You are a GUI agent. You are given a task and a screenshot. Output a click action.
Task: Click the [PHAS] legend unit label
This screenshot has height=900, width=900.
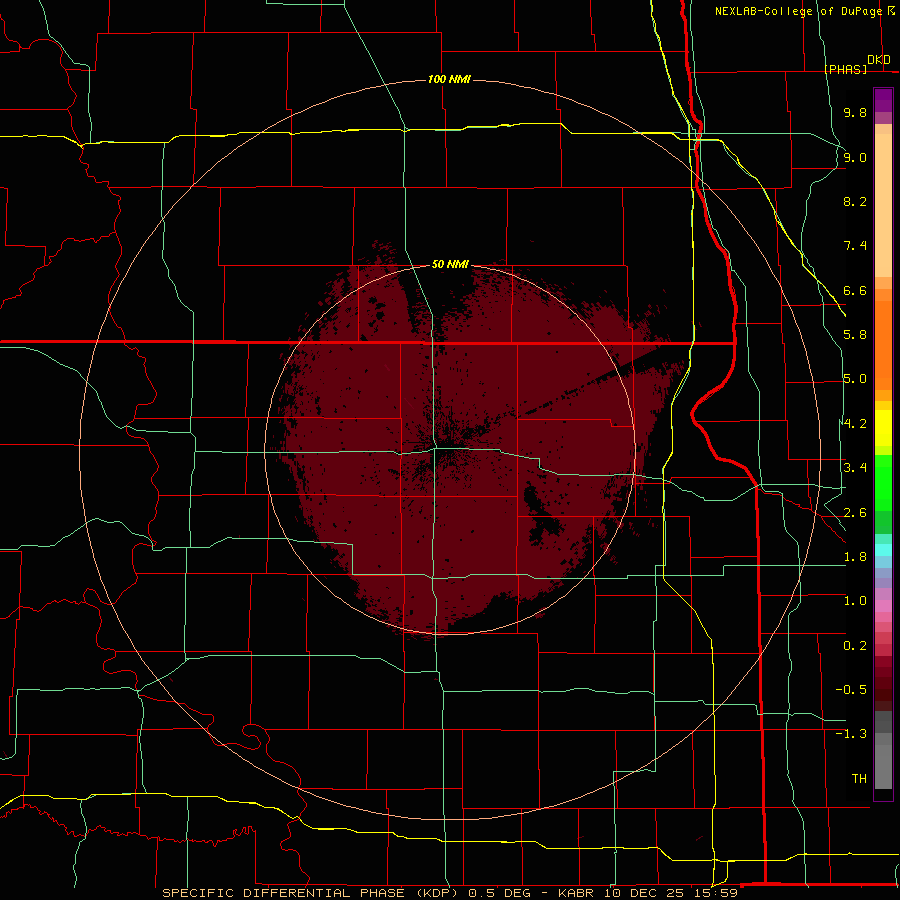tap(845, 70)
